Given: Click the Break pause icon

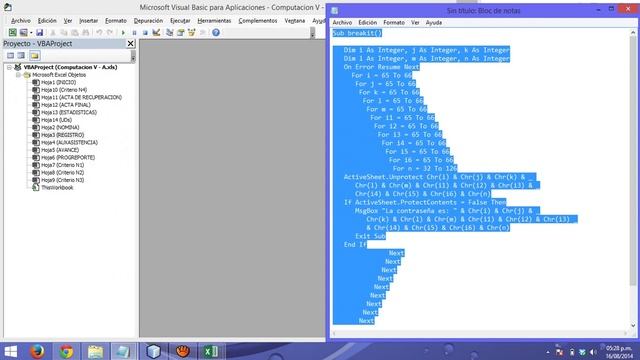Looking at the screenshot, I should 134,32.
